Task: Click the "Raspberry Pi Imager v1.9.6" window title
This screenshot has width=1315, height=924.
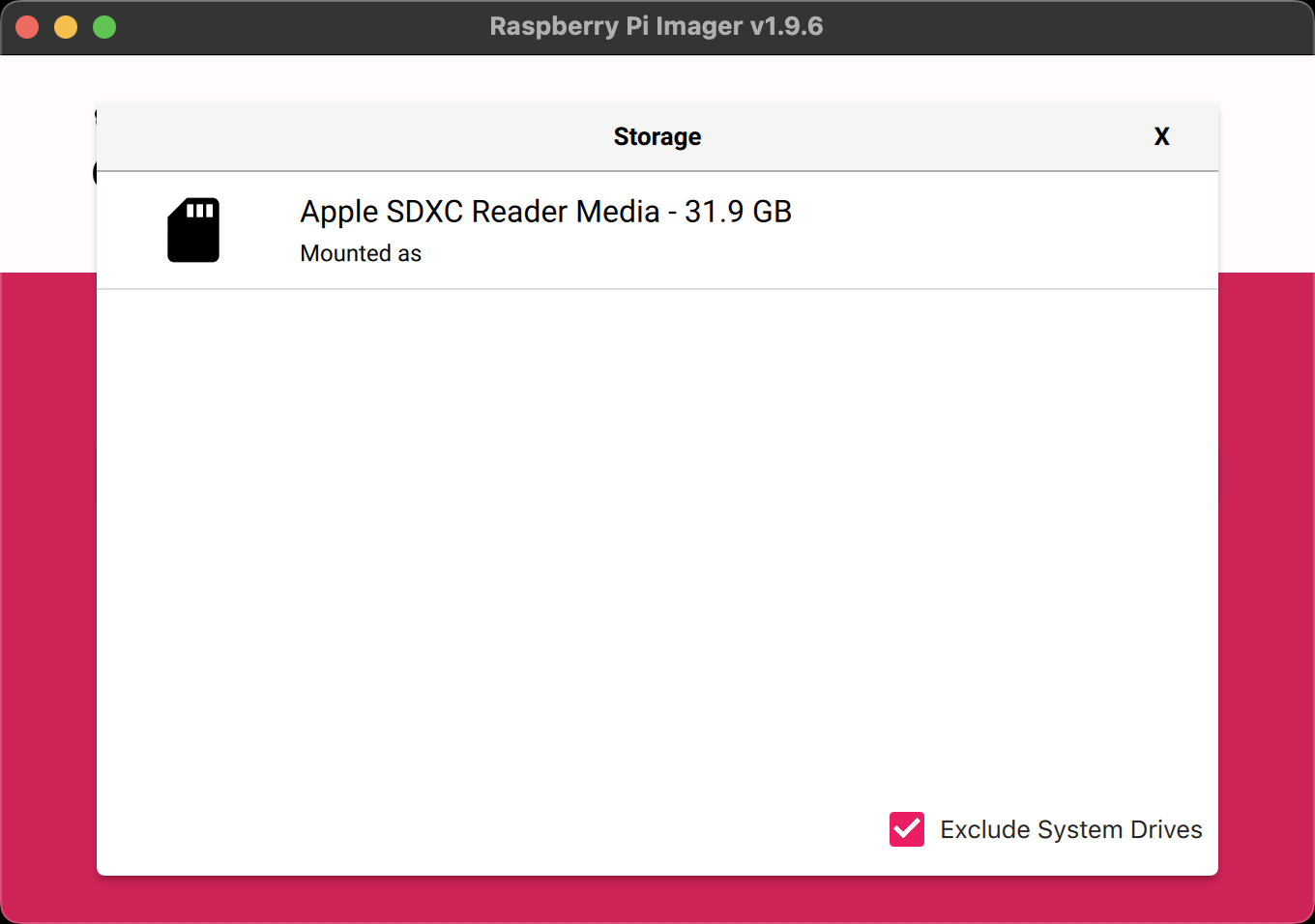Action: 656,26
